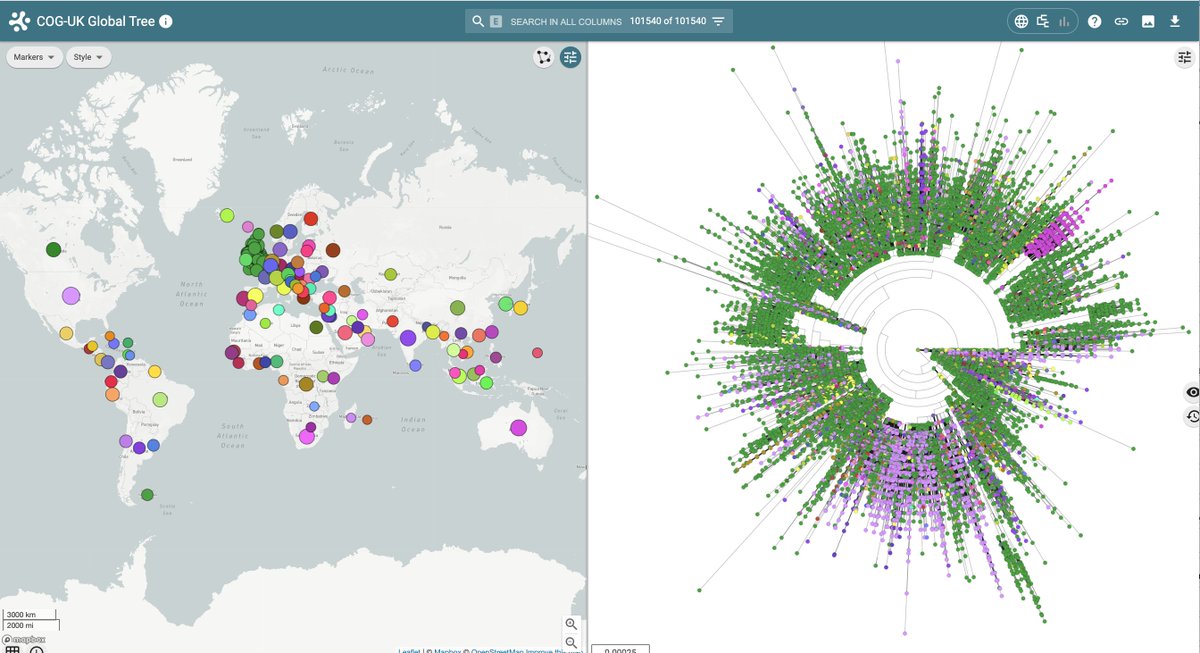Open the screenshot export image icon

[x=1147, y=21]
